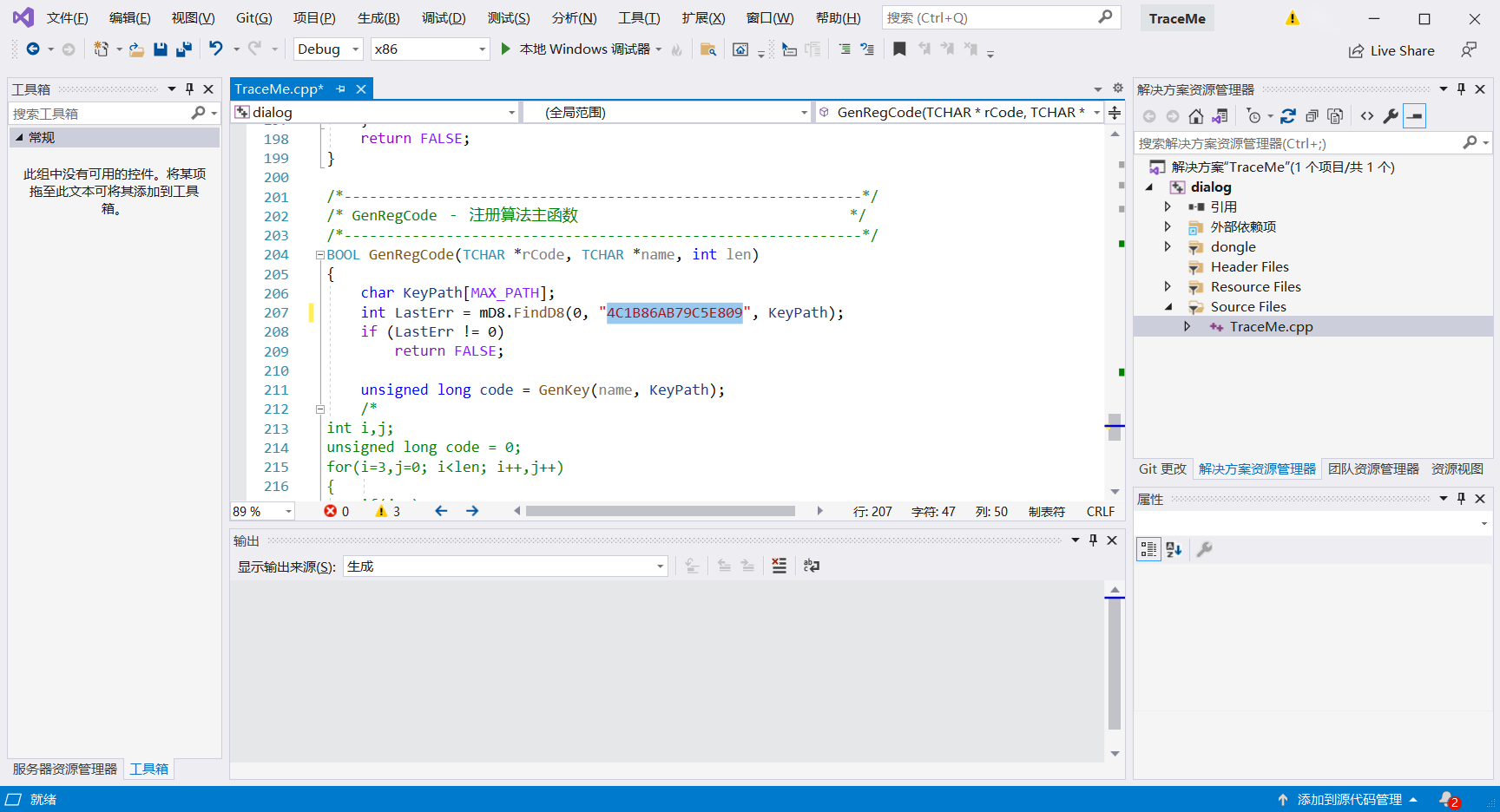Toggle auto-hide pin of Output panel

point(1094,540)
